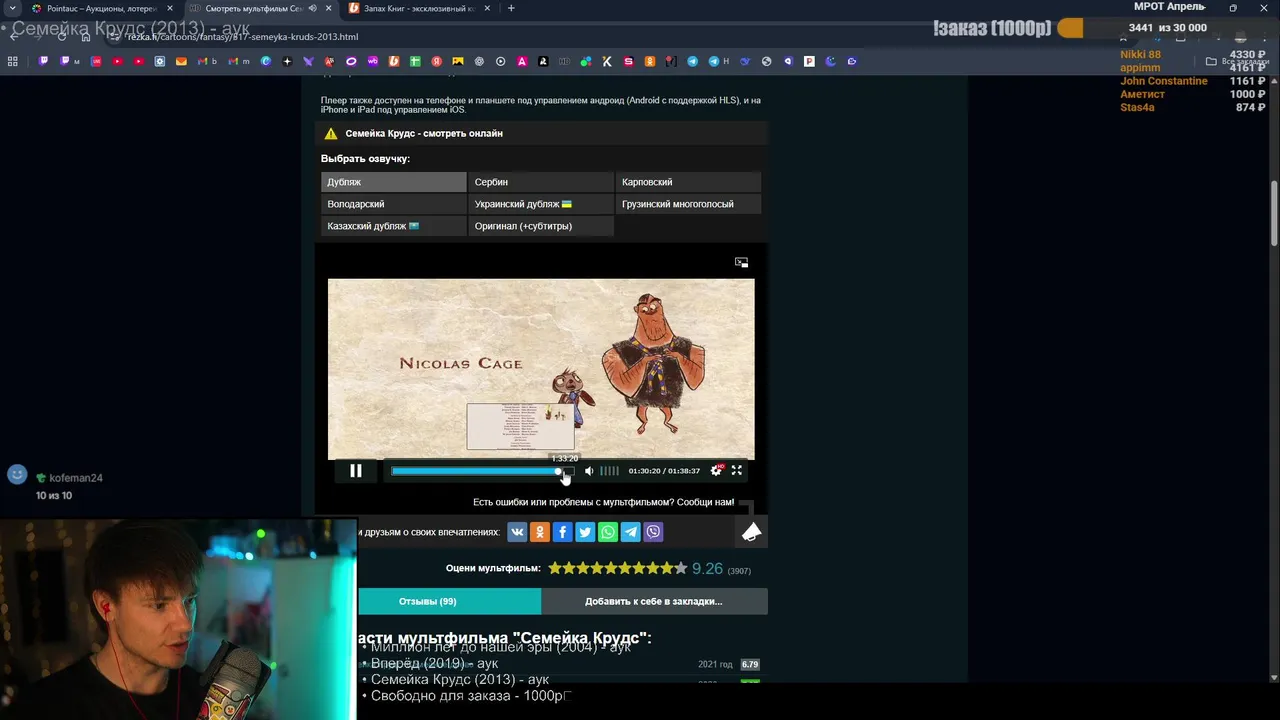This screenshot has width=1280, height=720.
Task: Open picture-in-picture icon above the video
Action: tap(741, 262)
